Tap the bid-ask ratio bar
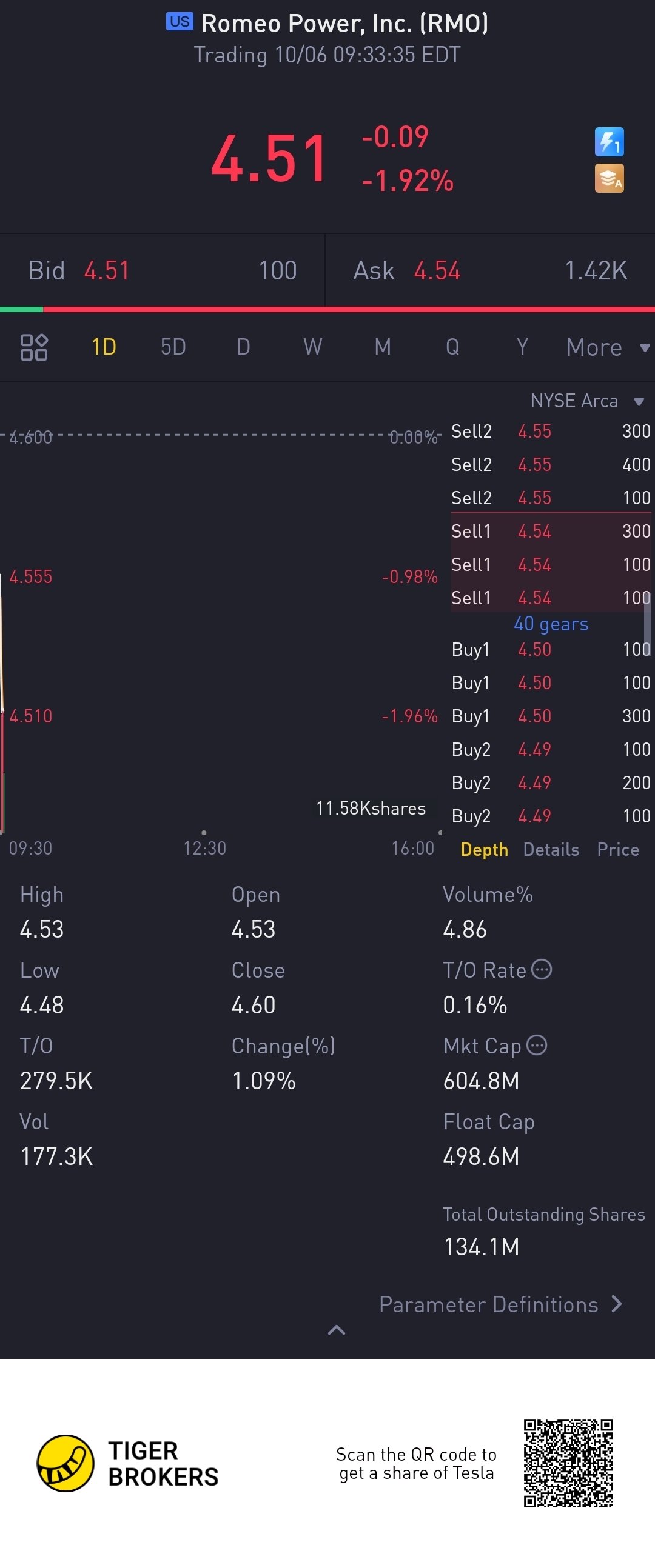The width and height of the screenshot is (655, 1568). click(x=327, y=309)
